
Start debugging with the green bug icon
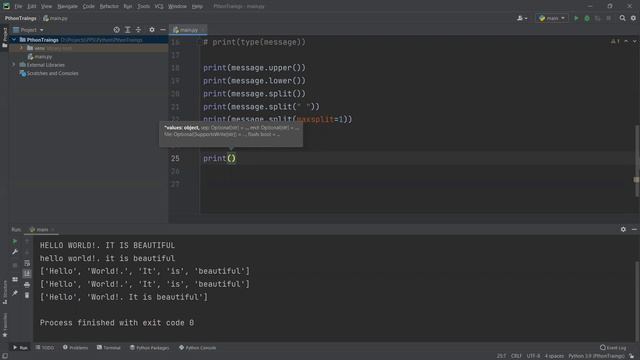click(x=587, y=18)
